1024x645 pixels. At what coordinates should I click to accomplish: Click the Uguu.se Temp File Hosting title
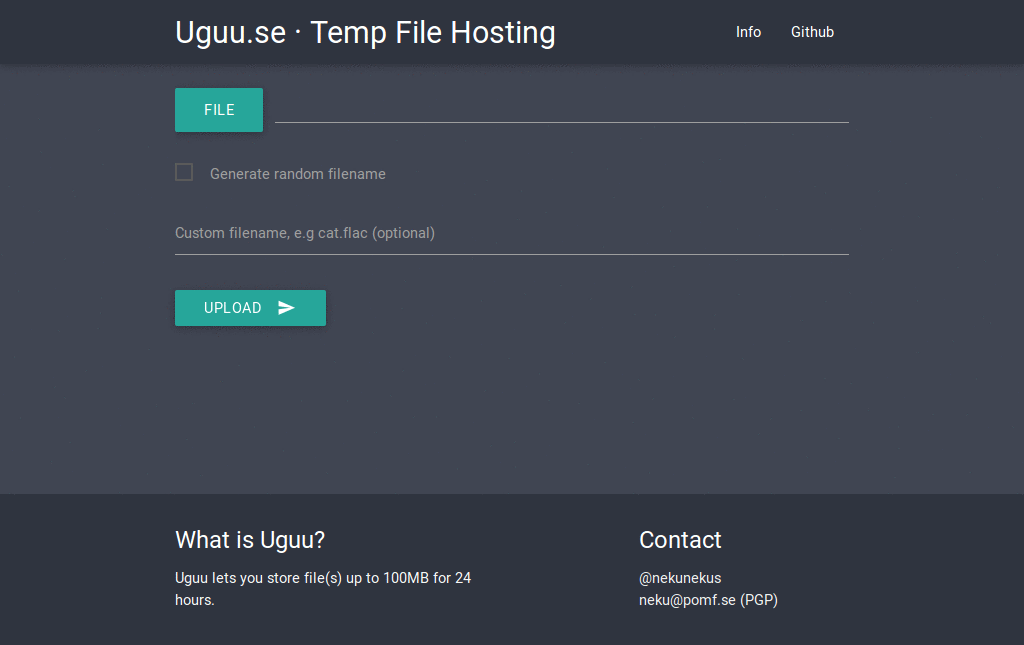365,33
